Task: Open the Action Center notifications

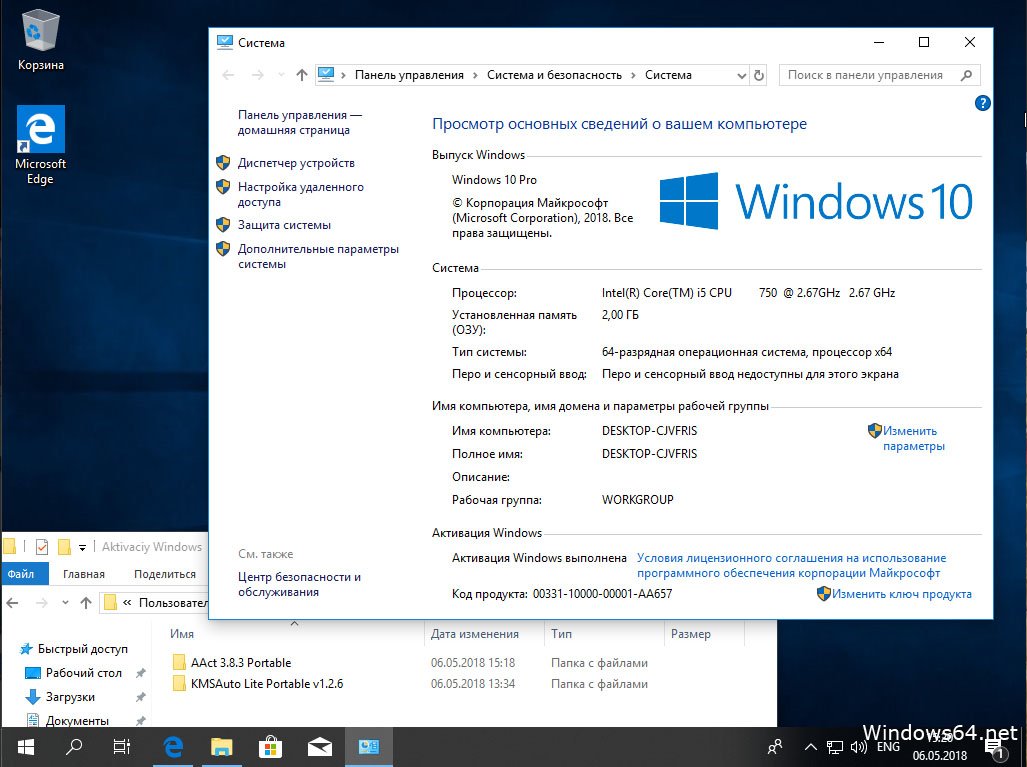Action: 995,749
